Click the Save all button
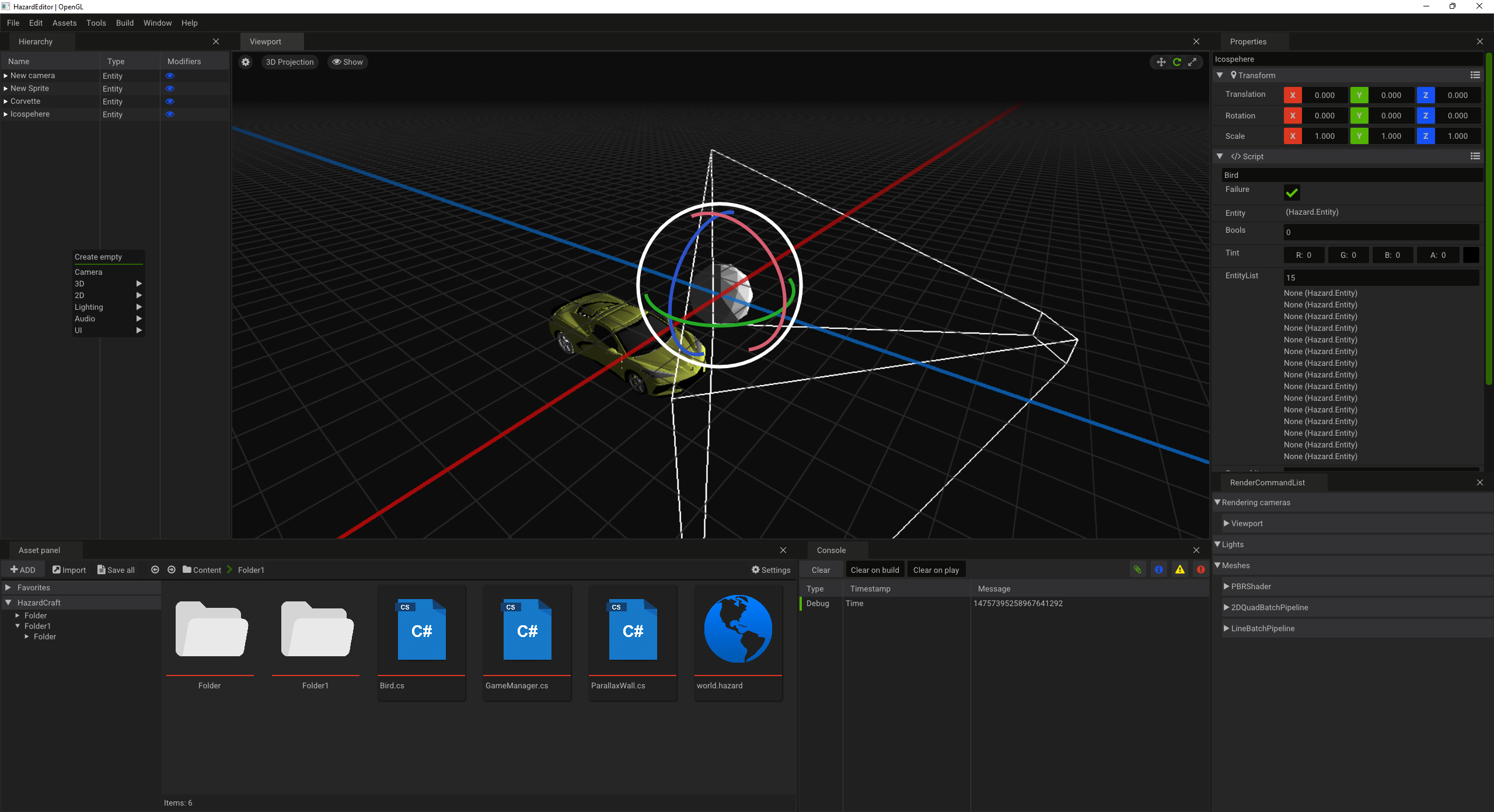1494x812 pixels. point(116,570)
